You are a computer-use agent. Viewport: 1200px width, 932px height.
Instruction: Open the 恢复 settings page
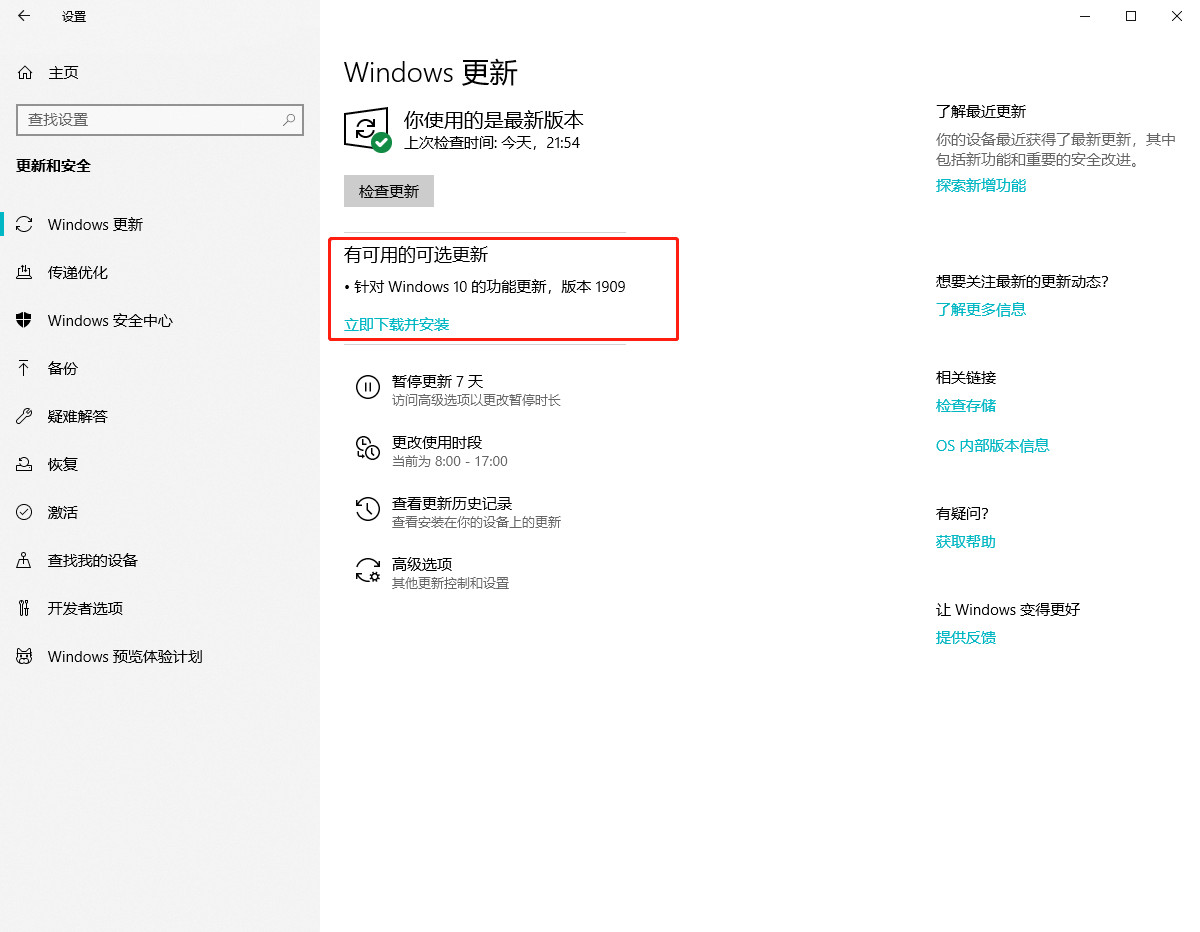click(62, 464)
